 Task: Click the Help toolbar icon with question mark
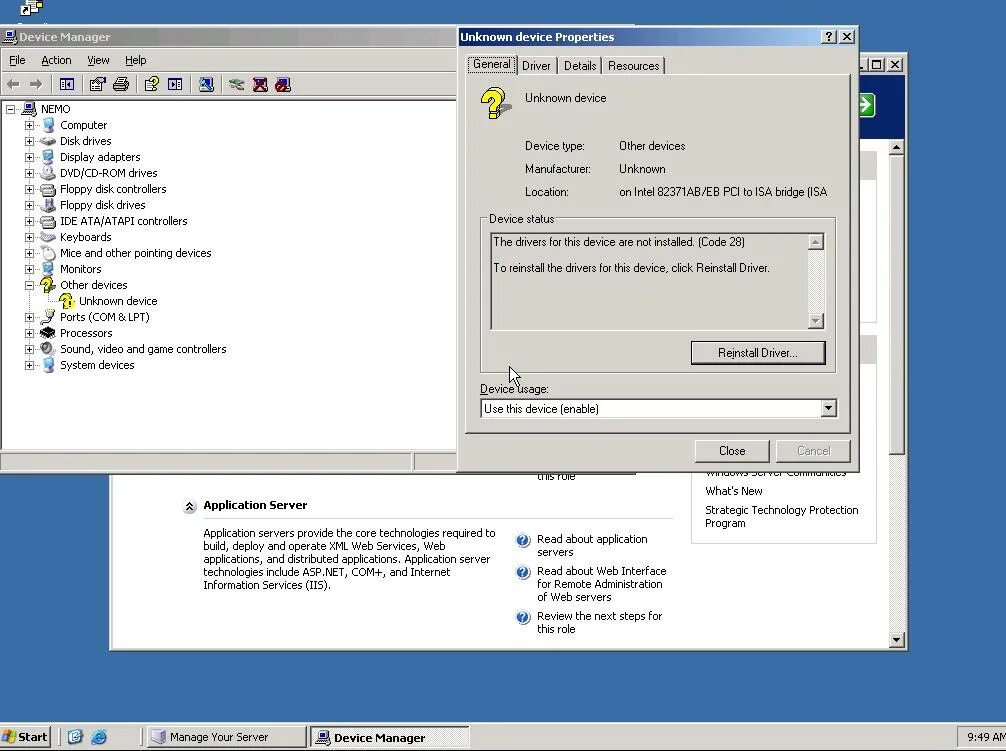[151, 84]
